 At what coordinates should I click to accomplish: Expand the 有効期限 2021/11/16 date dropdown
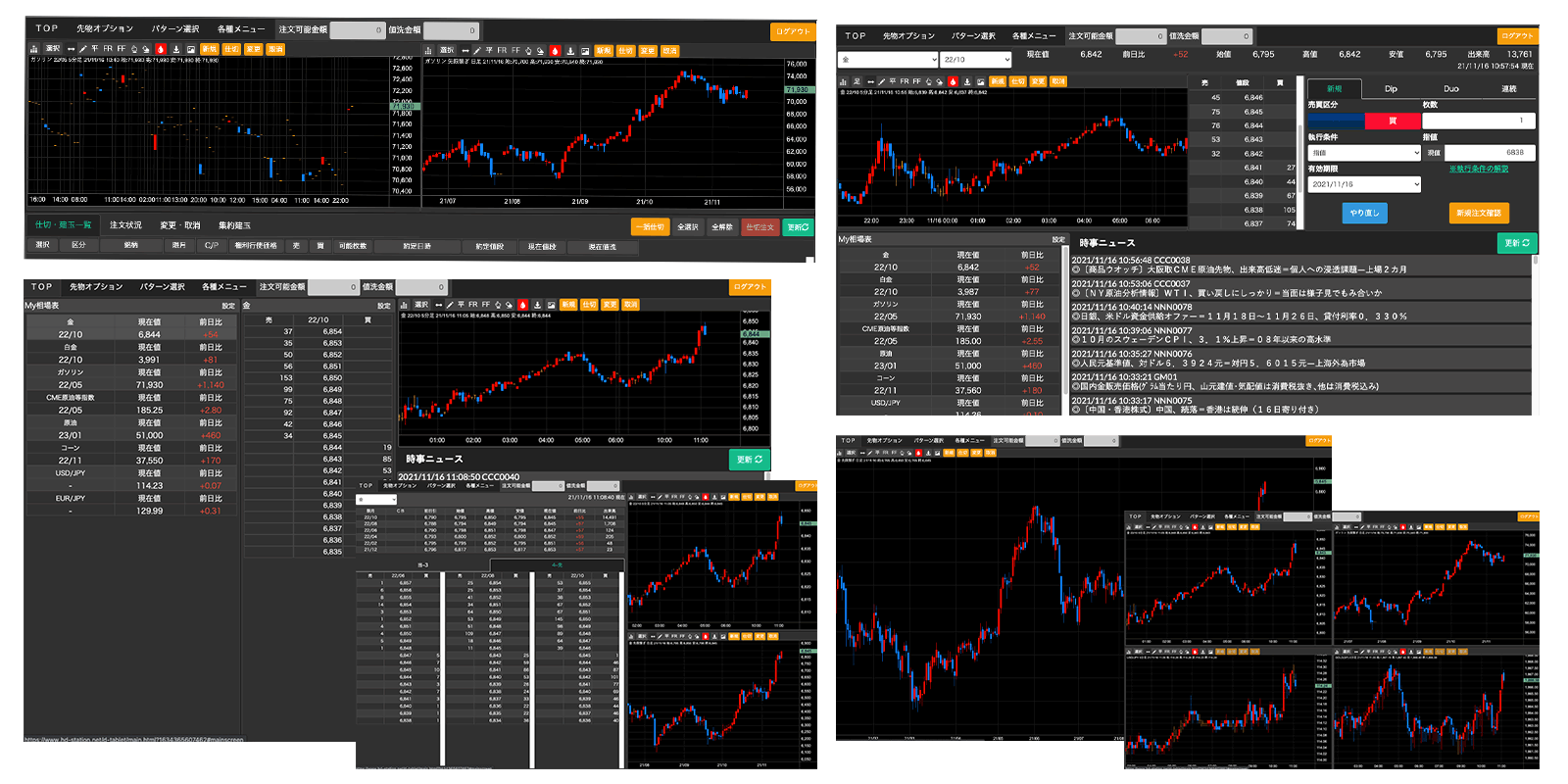tap(1363, 184)
